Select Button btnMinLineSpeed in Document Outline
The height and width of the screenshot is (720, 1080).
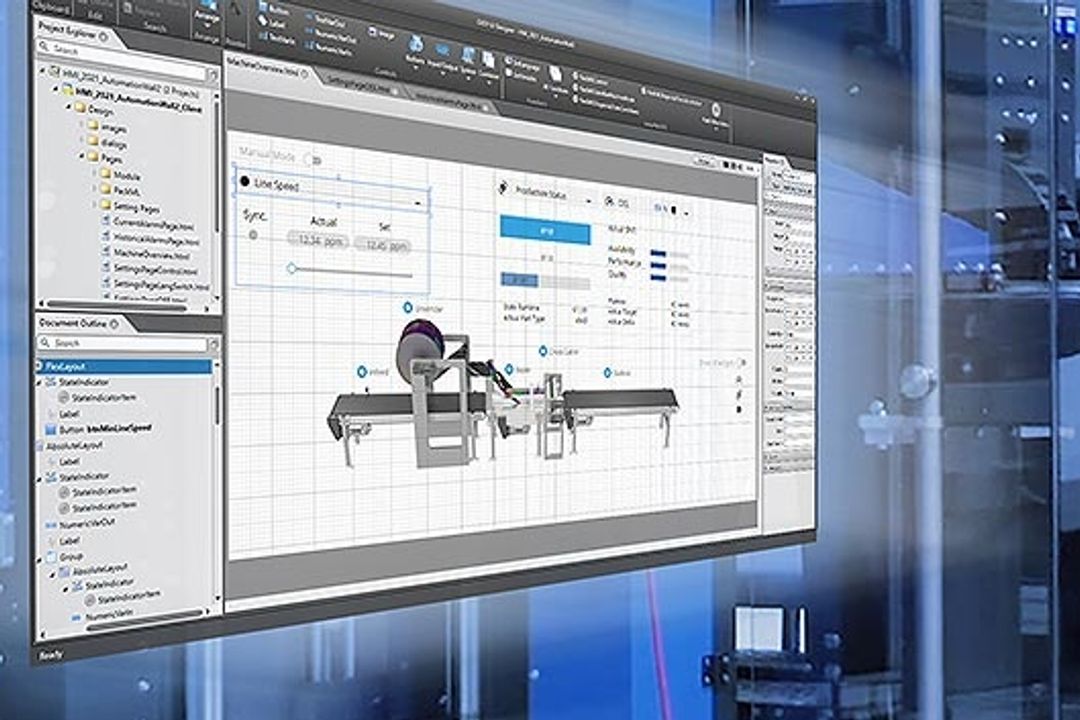point(98,429)
